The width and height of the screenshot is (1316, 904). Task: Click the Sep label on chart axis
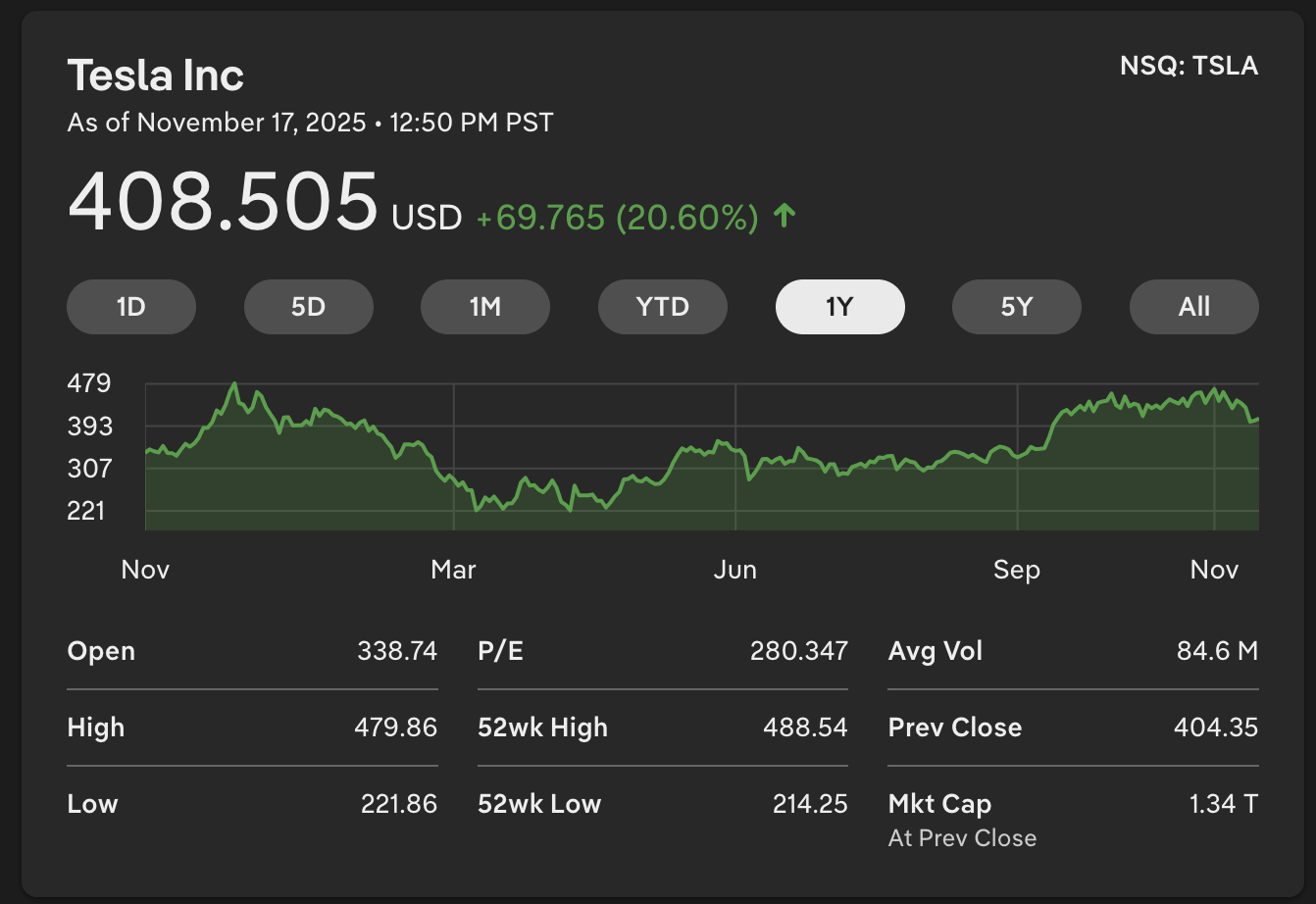tap(1017, 570)
